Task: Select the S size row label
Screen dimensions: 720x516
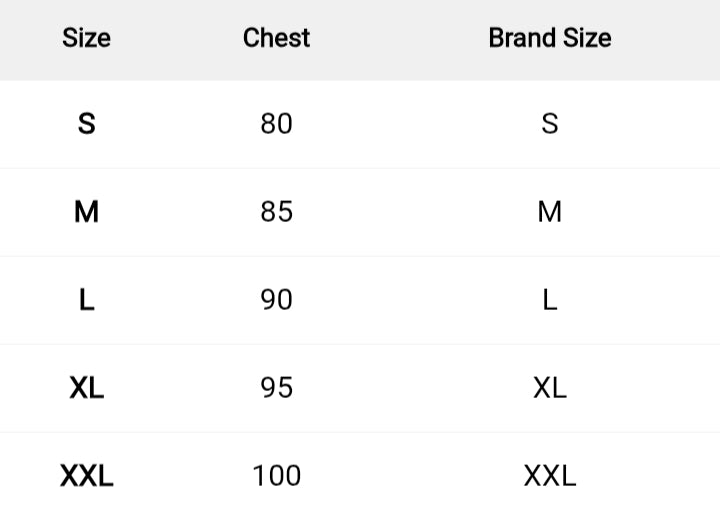Action: click(x=86, y=124)
